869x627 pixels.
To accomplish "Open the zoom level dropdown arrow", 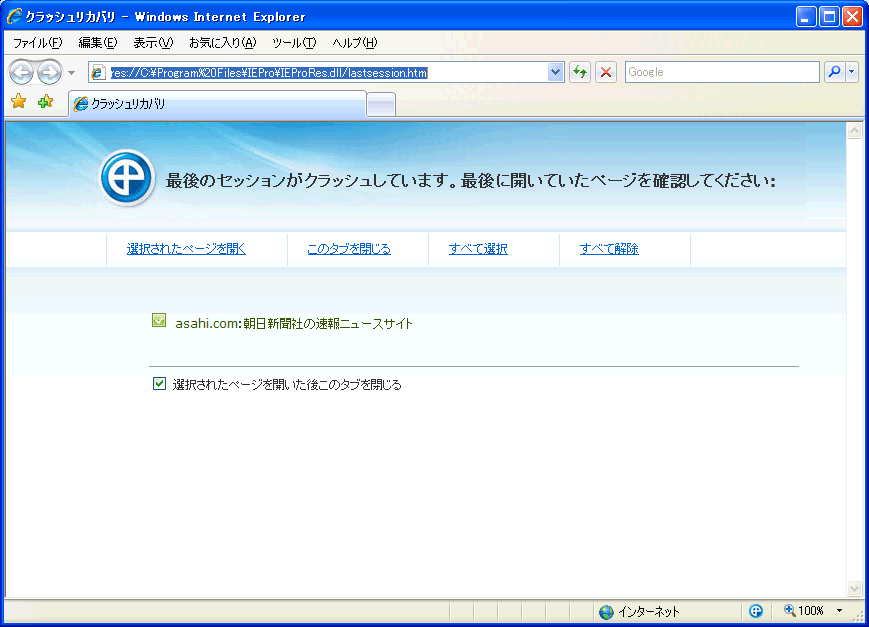I will [x=840, y=611].
